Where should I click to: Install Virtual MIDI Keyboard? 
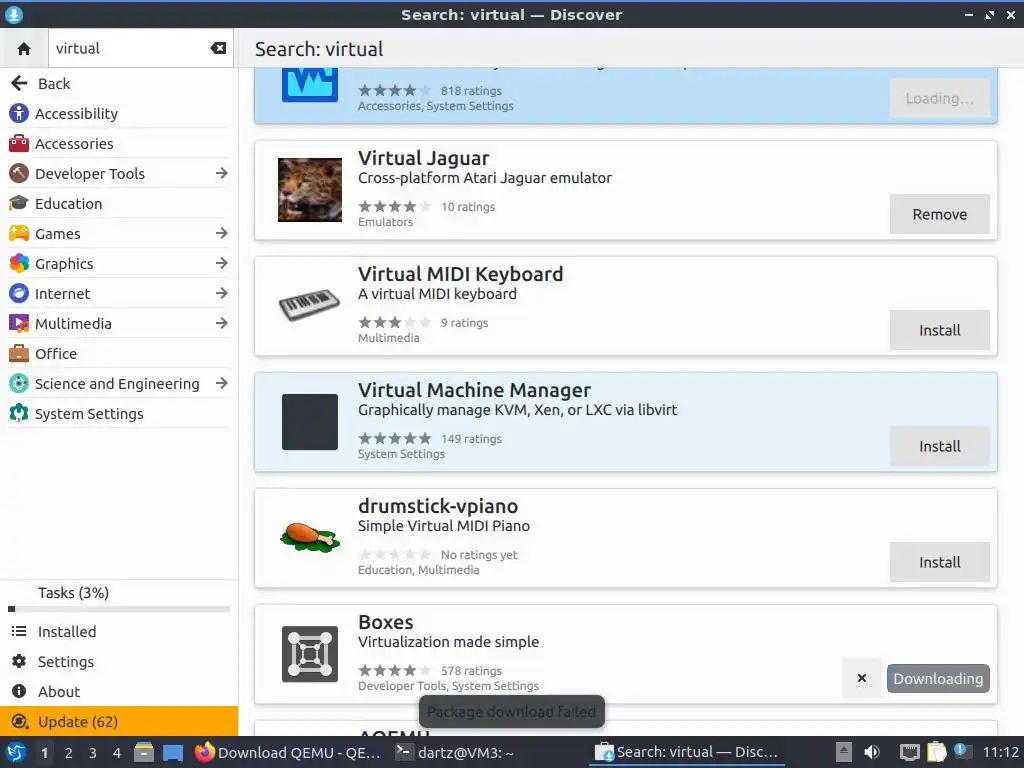pos(939,330)
